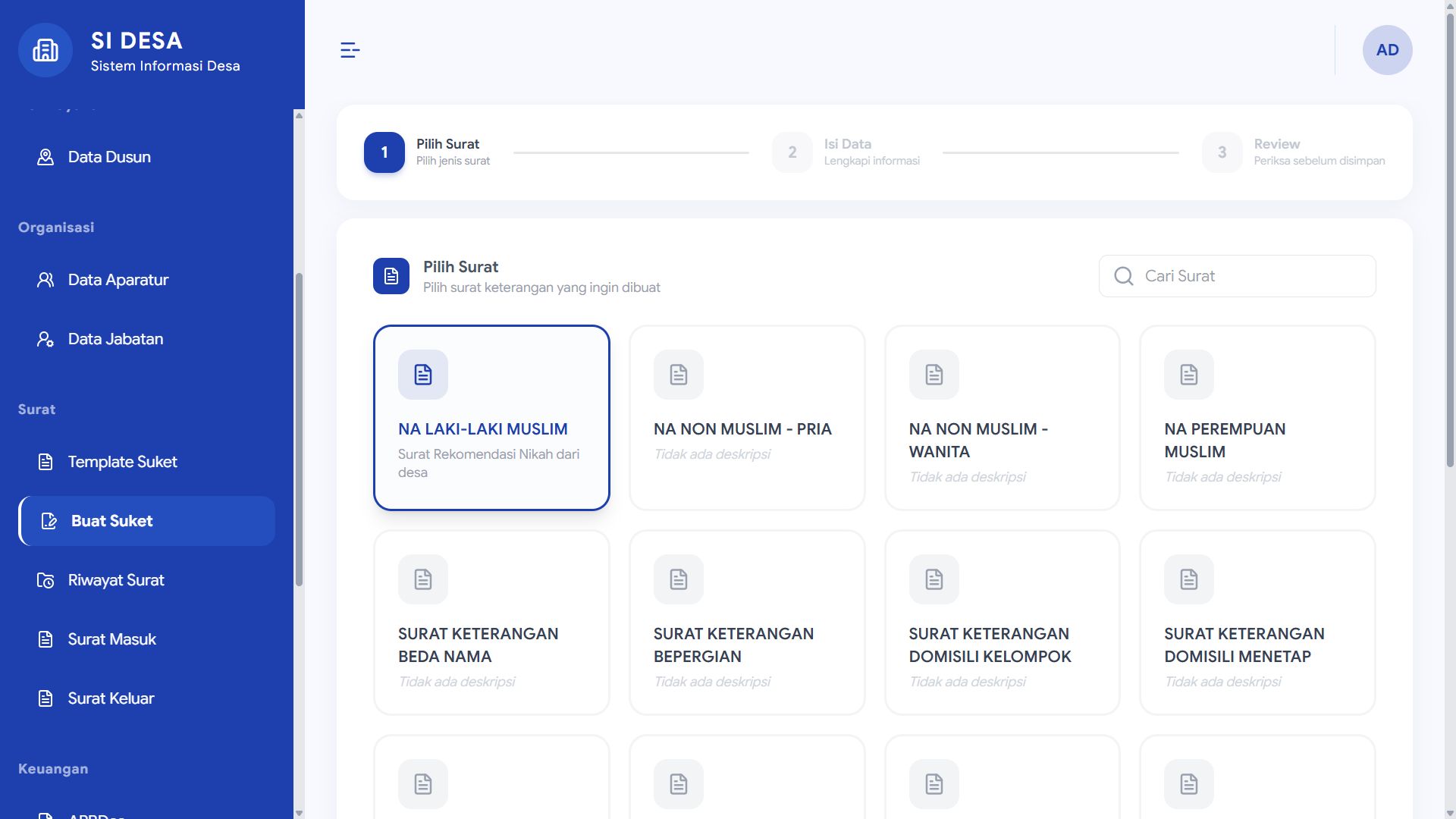Click the search magnifier icon
This screenshot has height=819, width=1456.
click(x=1124, y=276)
